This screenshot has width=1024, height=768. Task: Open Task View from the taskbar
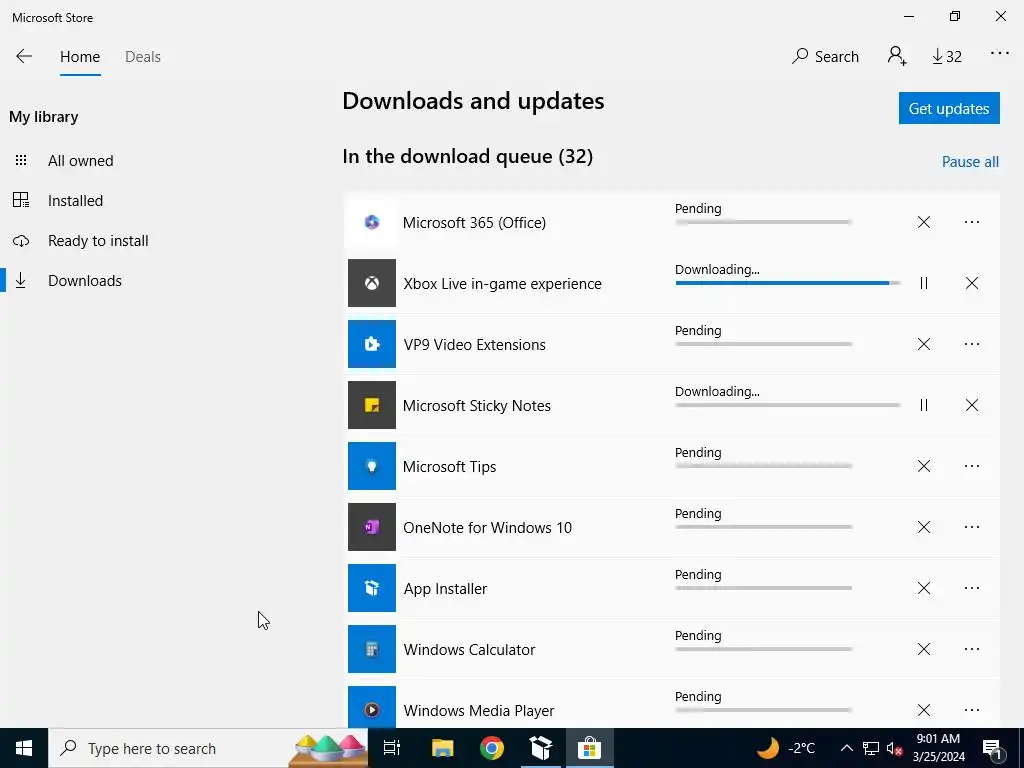[x=392, y=748]
